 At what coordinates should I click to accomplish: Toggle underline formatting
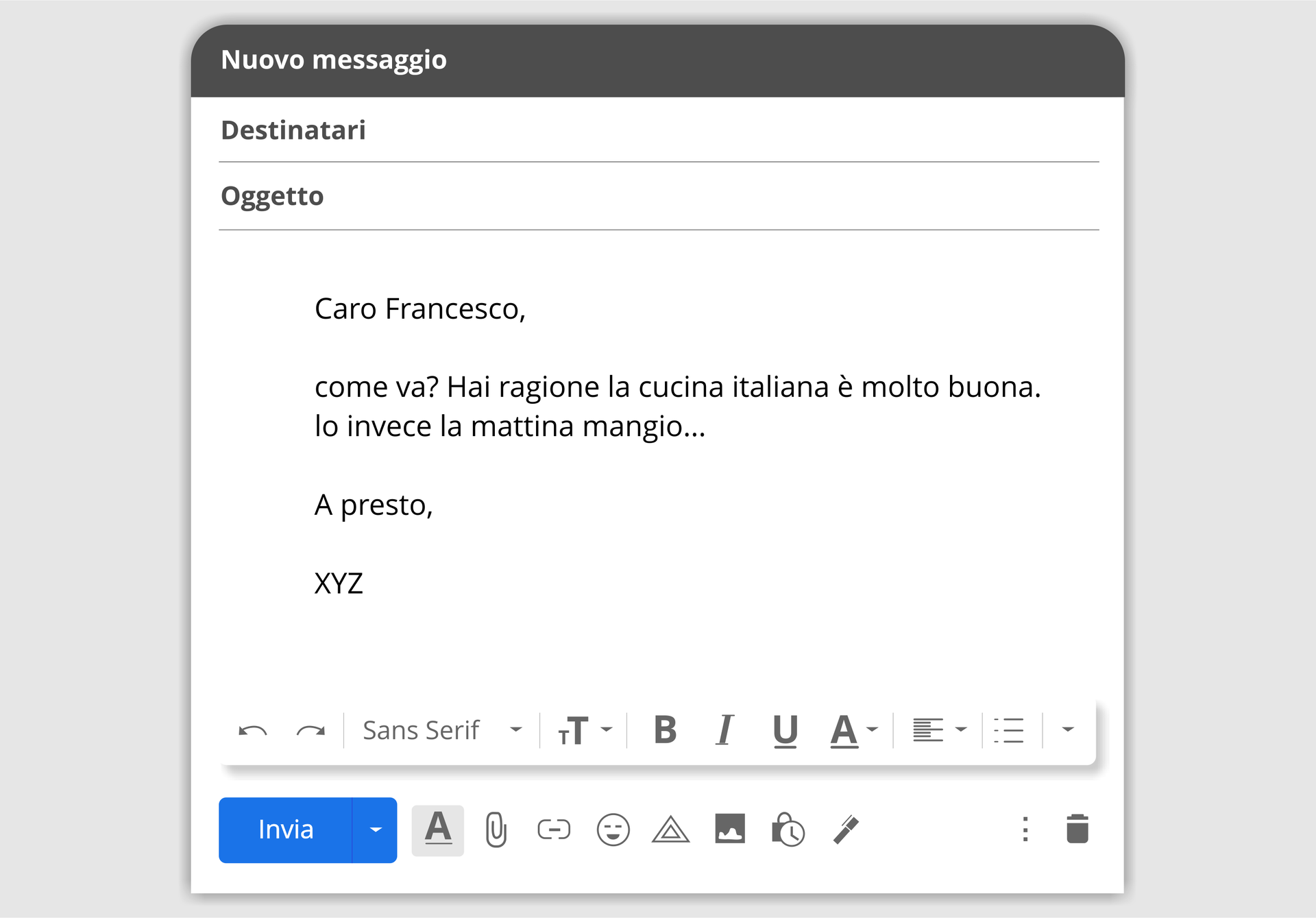coord(785,730)
